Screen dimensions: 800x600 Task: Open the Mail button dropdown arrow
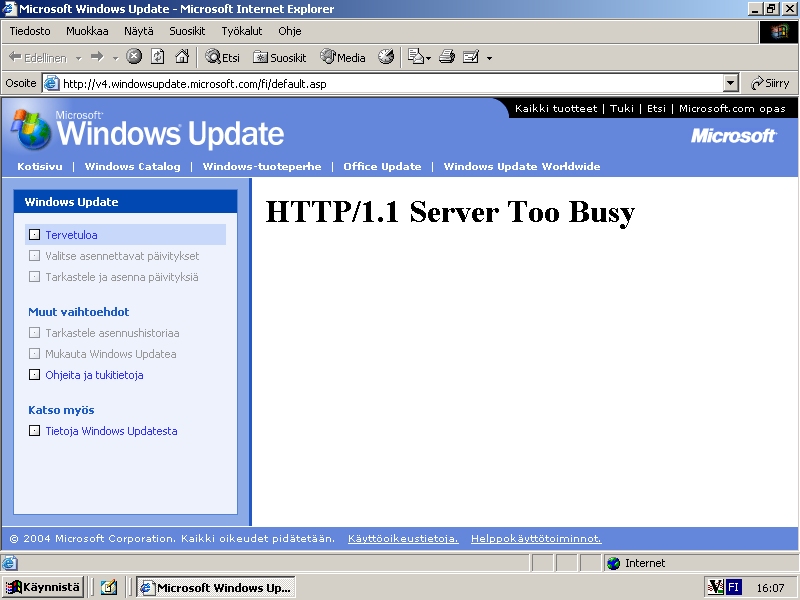[x=489, y=58]
